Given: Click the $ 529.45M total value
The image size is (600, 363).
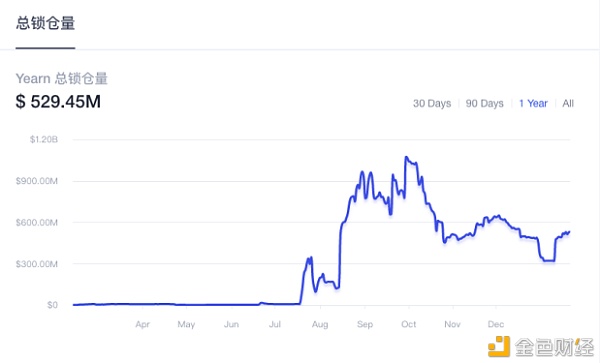Looking at the screenshot, I should (x=58, y=102).
